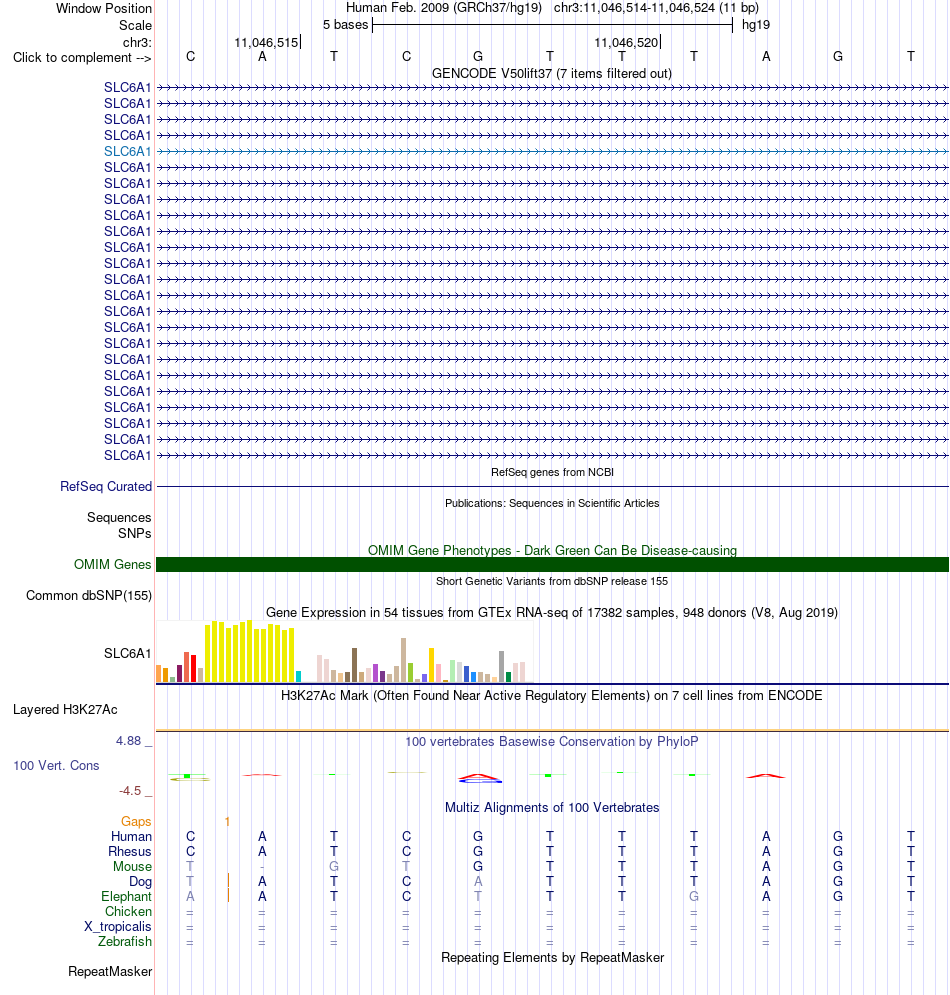Click 'Human Feb. 2009 (GRCh37/hg19)' assembly text
The height and width of the screenshot is (995, 950).
(x=444, y=8)
